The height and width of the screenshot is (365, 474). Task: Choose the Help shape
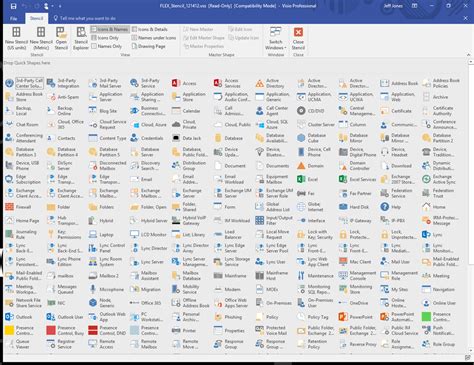pyautogui.click(x=390, y=207)
